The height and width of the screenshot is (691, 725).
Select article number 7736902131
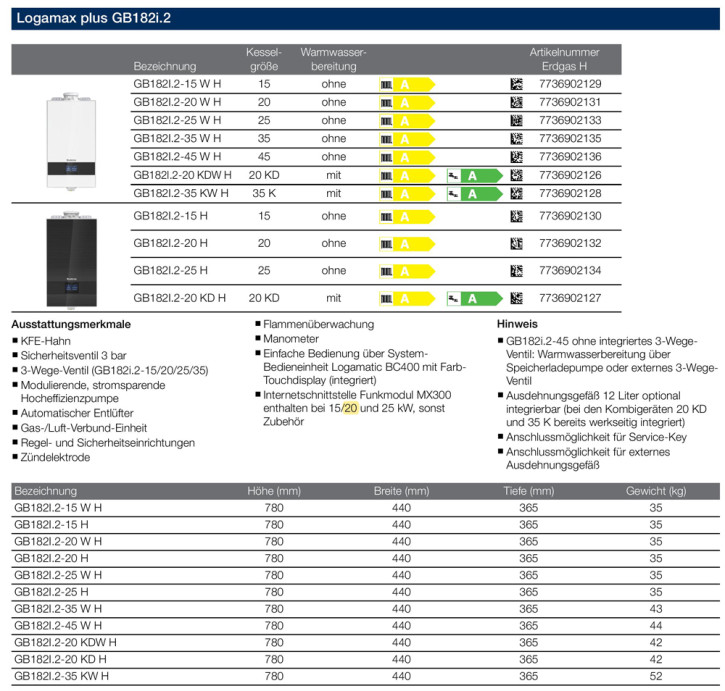(x=570, y=102)
